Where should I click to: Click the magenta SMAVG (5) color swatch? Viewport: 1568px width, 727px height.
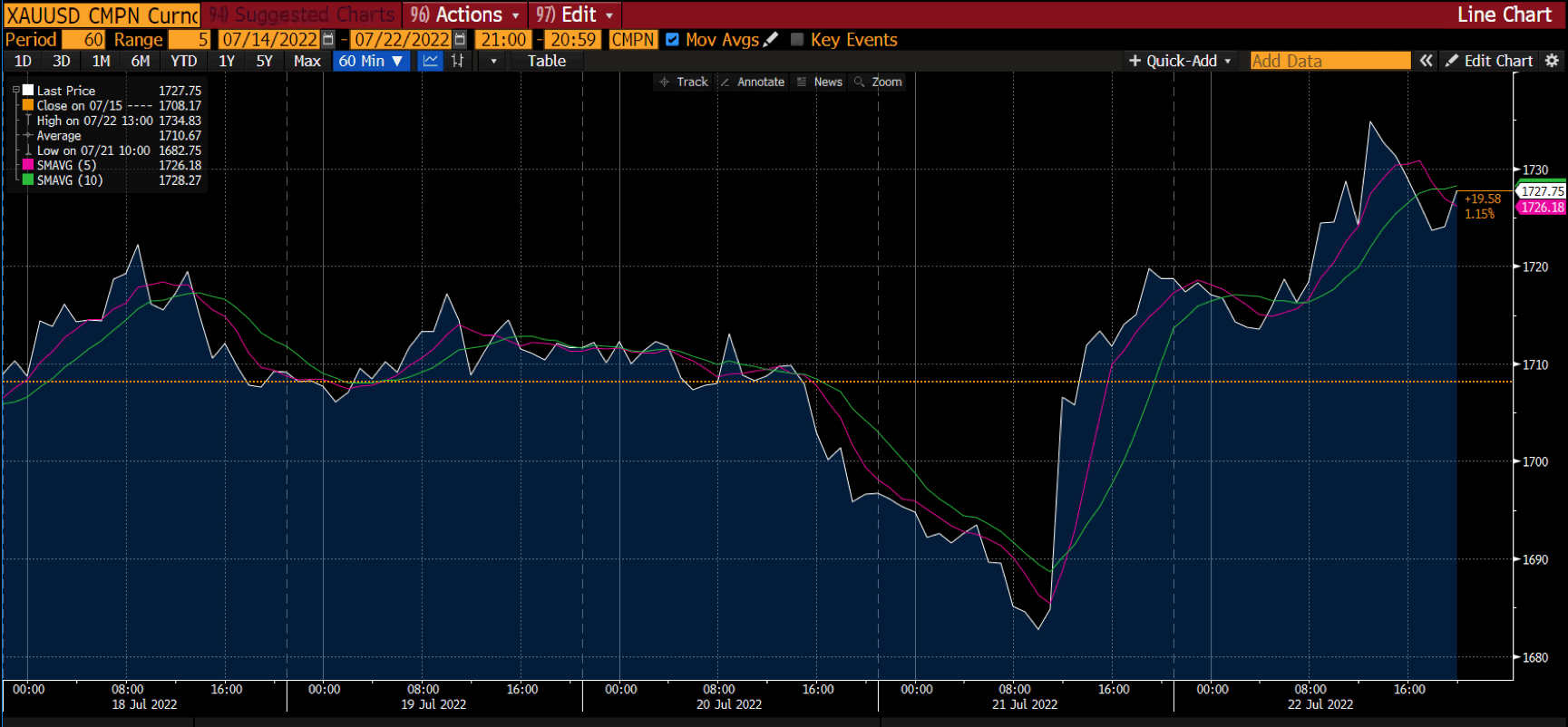coord(28,165)
